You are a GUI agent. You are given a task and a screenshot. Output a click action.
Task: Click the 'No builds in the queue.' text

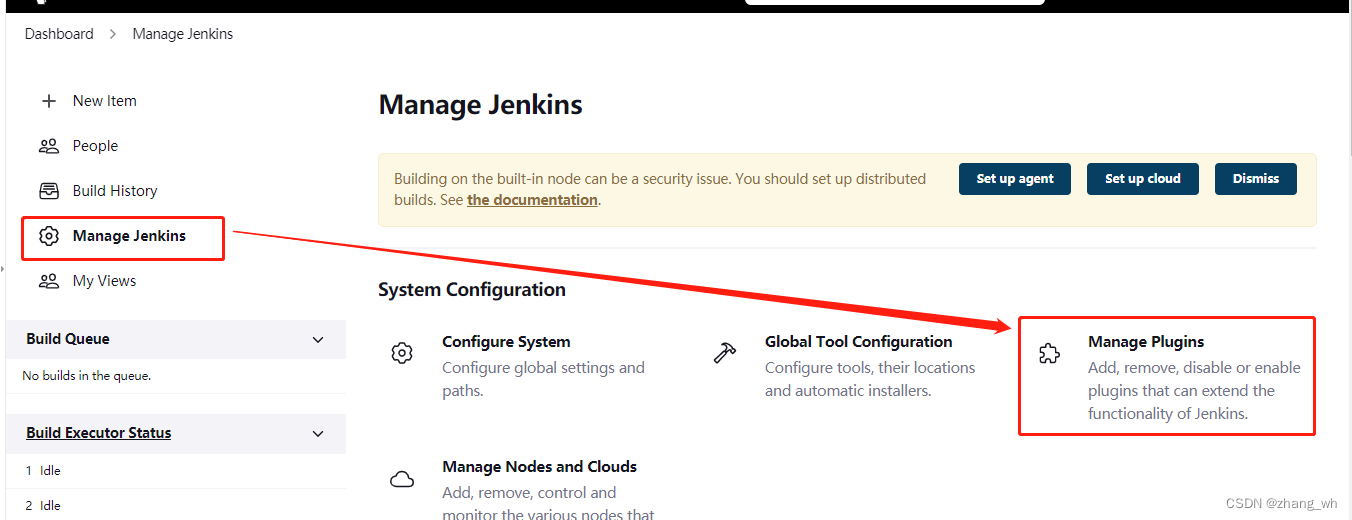[87, 376]
